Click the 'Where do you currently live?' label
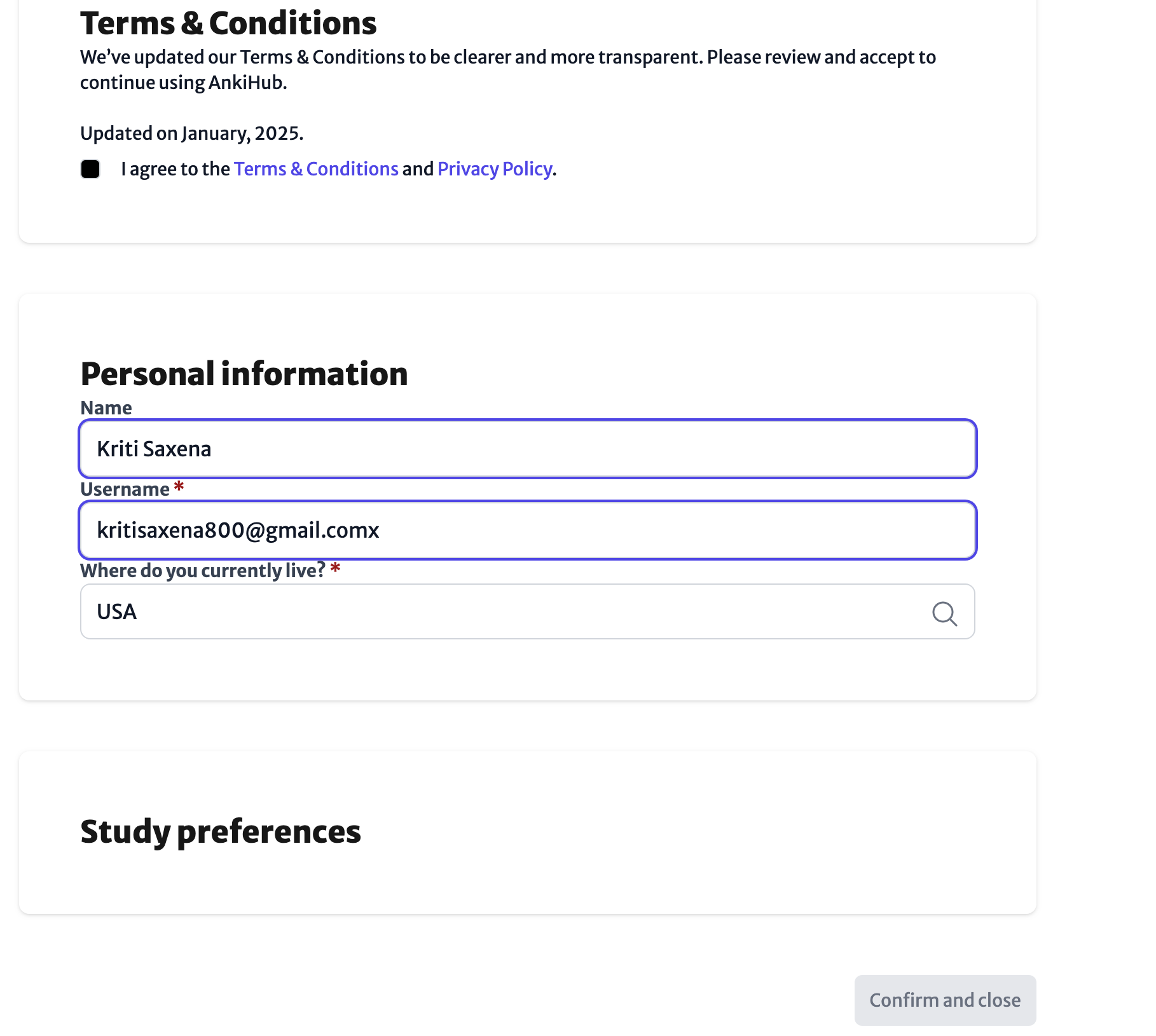This screenshot has height=1036, width=1156. pyautogui.click(x=203, y=571)
